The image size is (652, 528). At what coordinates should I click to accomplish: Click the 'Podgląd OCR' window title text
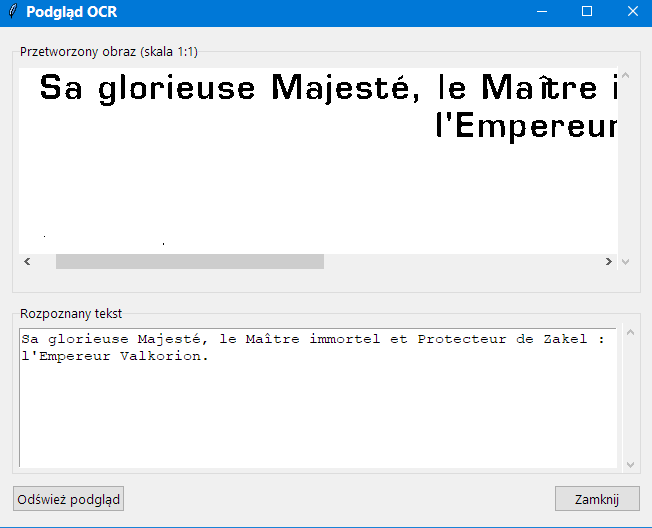pos(72,12)
